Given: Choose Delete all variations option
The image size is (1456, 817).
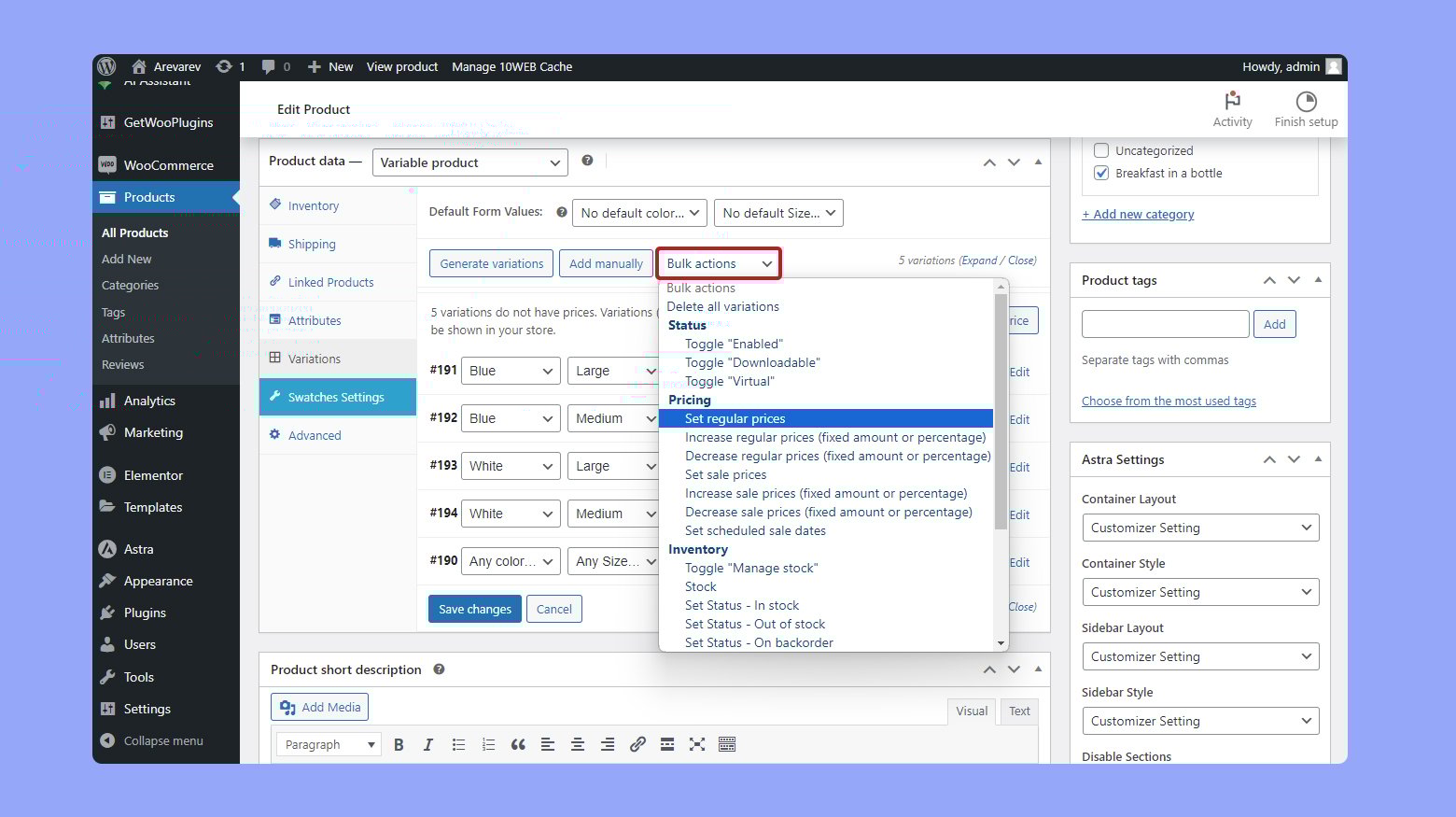Looking at the screenshot, I should (722, 306).
